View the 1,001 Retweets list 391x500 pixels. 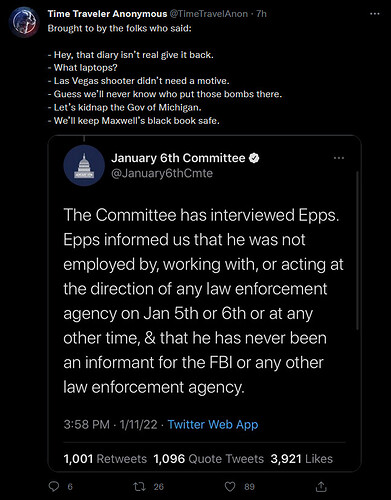pos(105,459)
